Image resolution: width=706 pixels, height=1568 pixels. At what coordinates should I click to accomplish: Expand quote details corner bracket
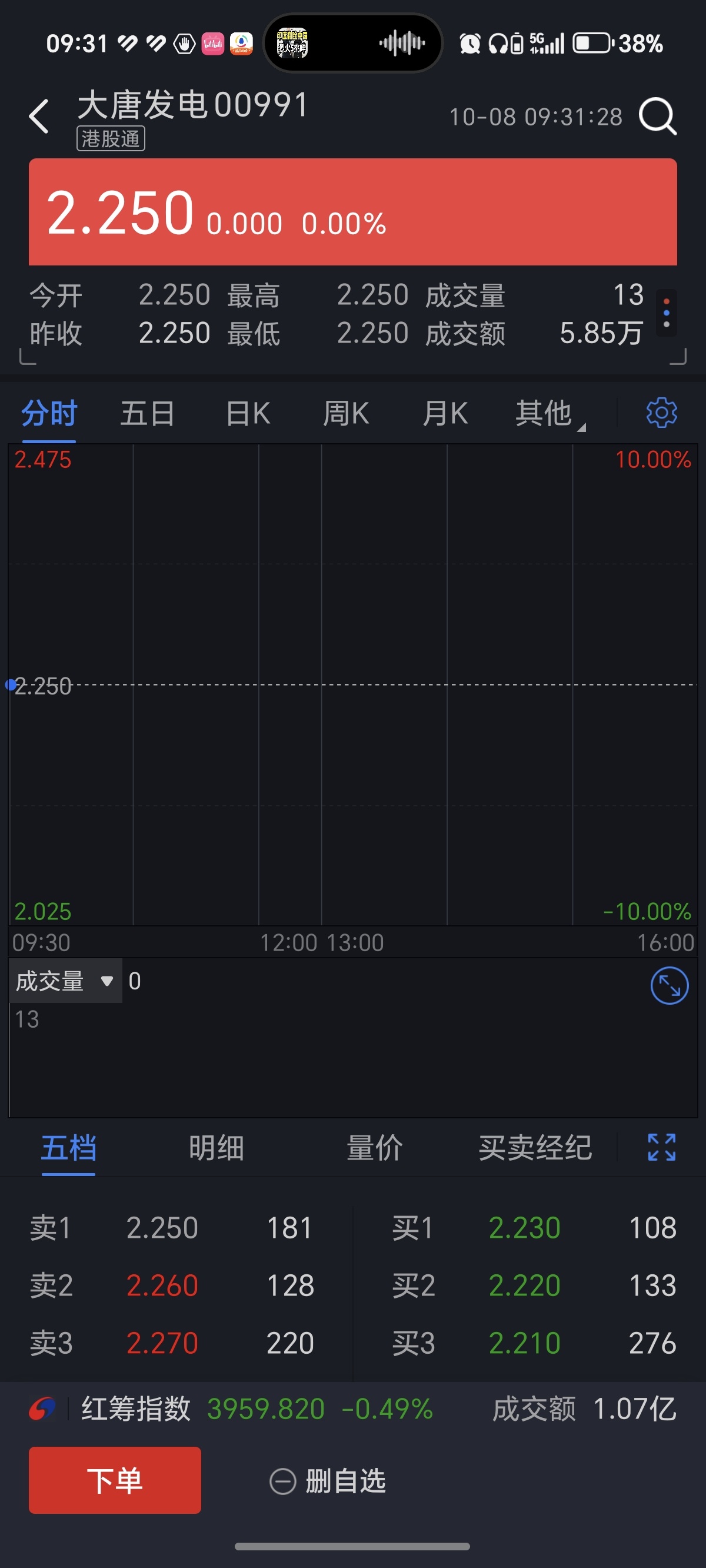(678, 357)
